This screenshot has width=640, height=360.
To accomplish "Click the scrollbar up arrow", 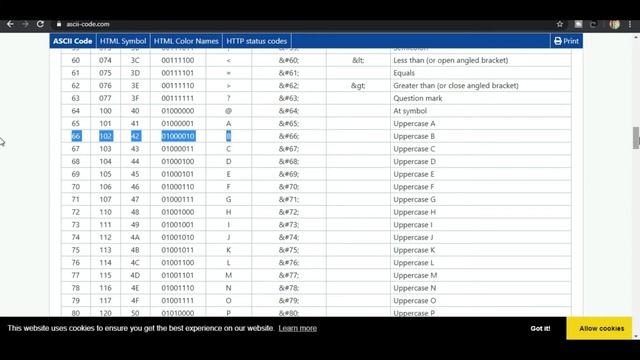I will coord(636,37).
